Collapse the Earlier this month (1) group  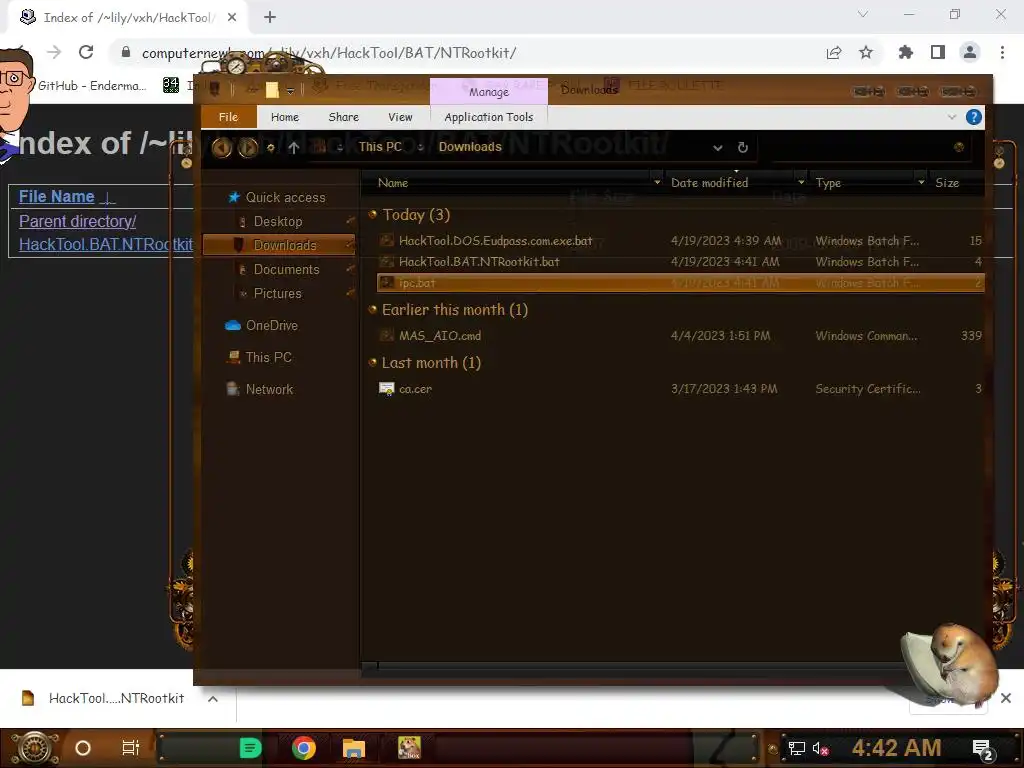(373, 310)
